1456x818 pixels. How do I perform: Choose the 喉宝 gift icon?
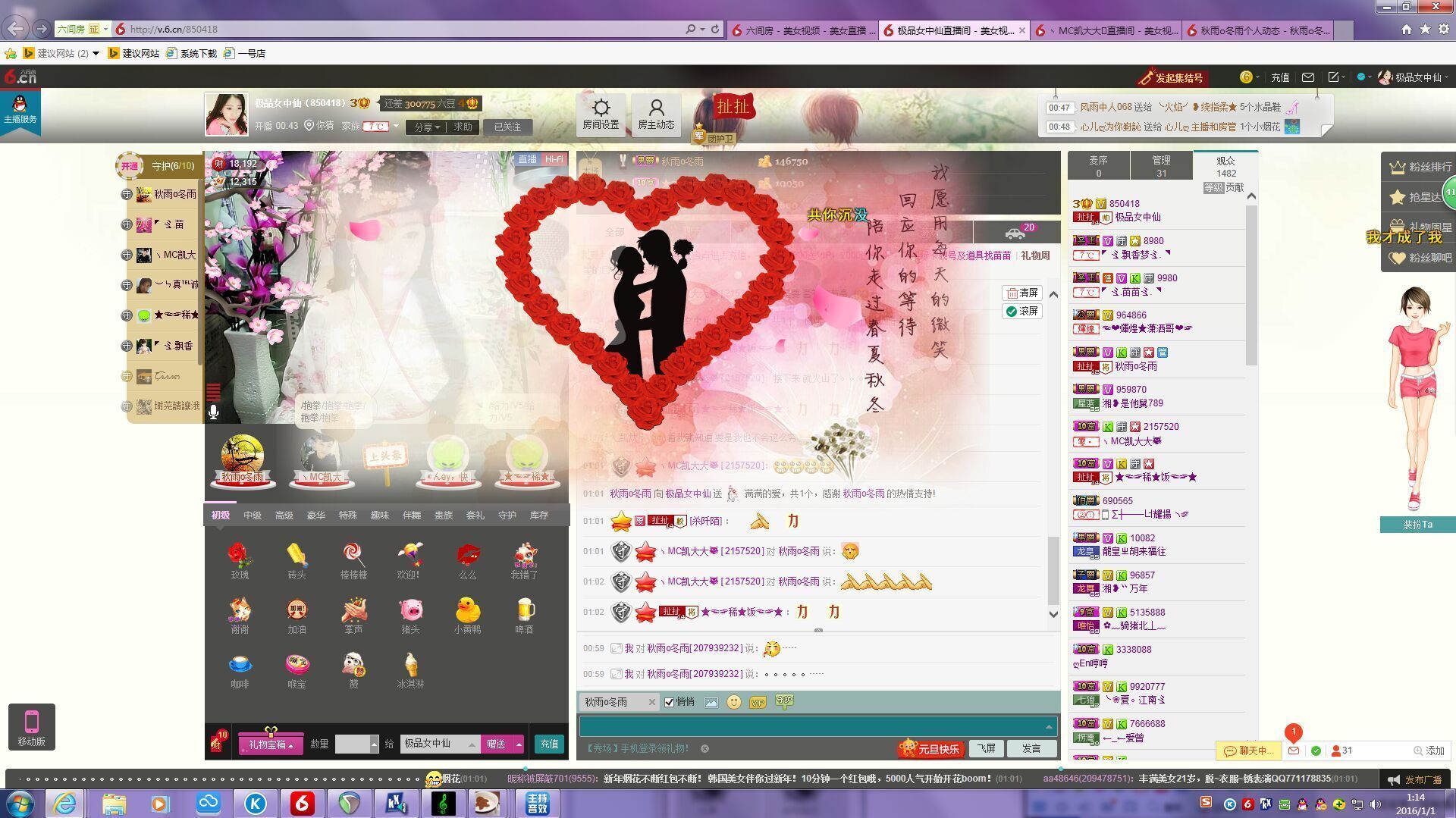tap(297, 664)
